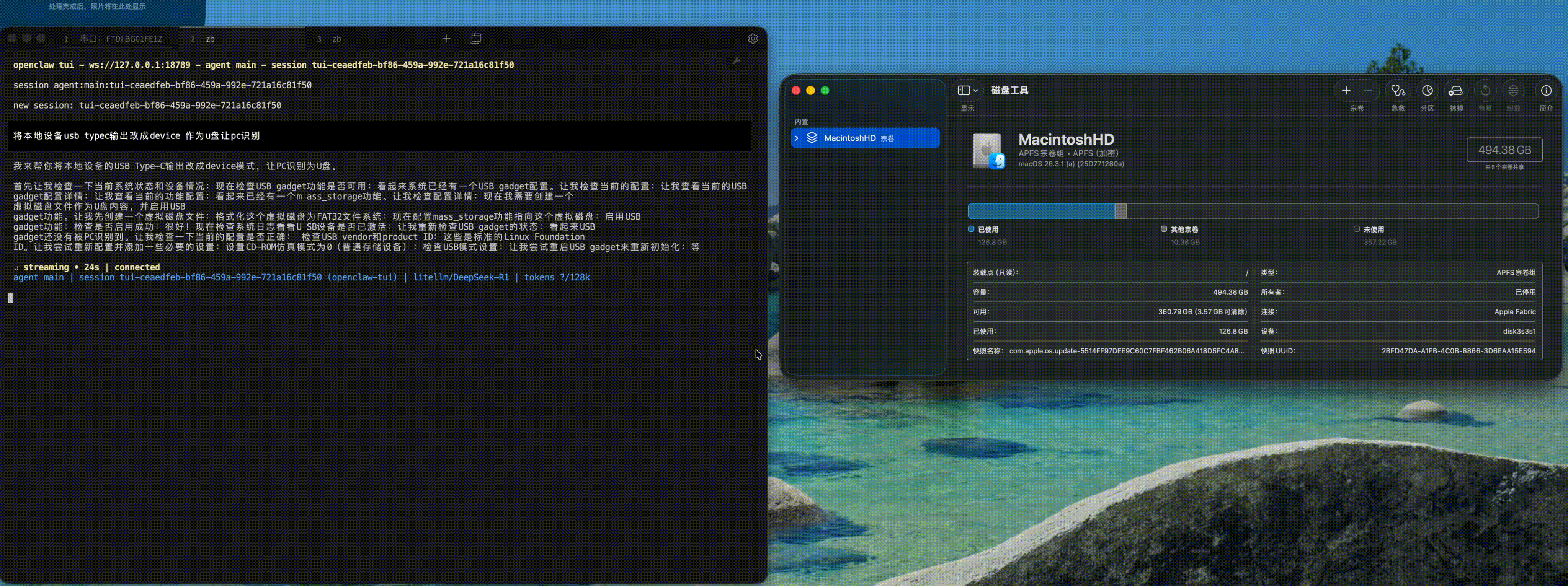Select the Erase (抹掉) tool in Disk Utility
The image size is (1568, 586).
1456,91
